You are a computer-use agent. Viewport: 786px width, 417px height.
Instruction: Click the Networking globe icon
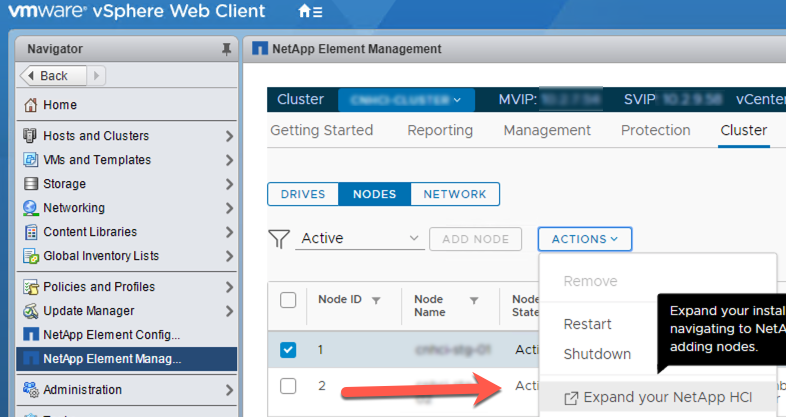[31, 208]
